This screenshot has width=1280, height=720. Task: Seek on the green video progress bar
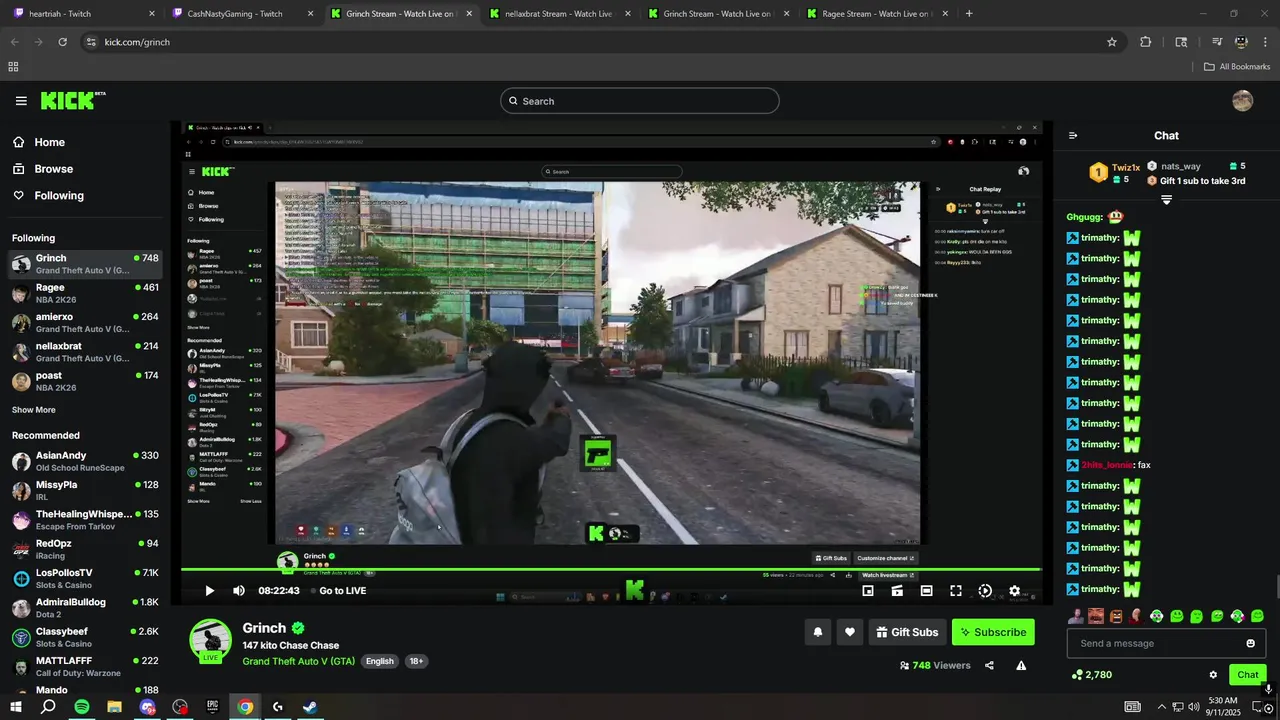tap(611, 570)
